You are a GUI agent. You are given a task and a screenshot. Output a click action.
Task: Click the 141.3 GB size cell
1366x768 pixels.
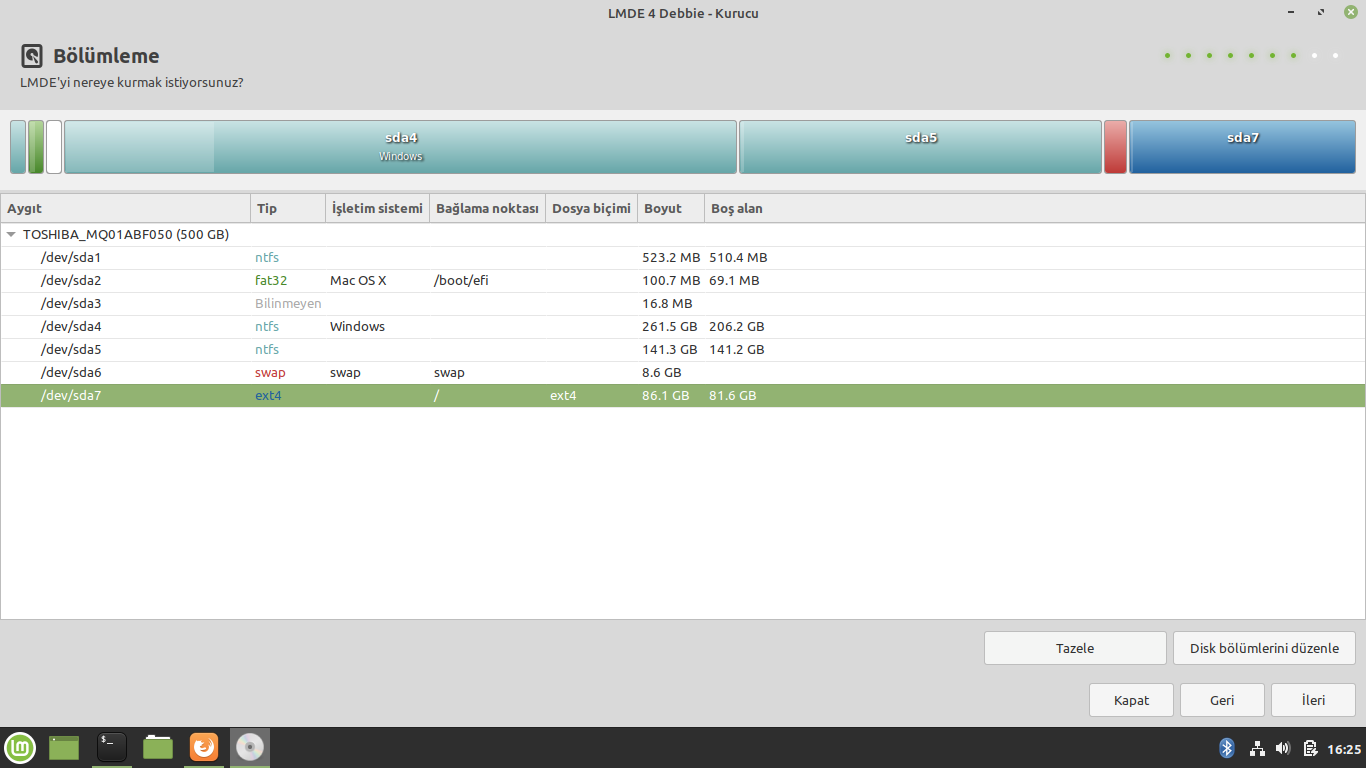pos(669,350)
